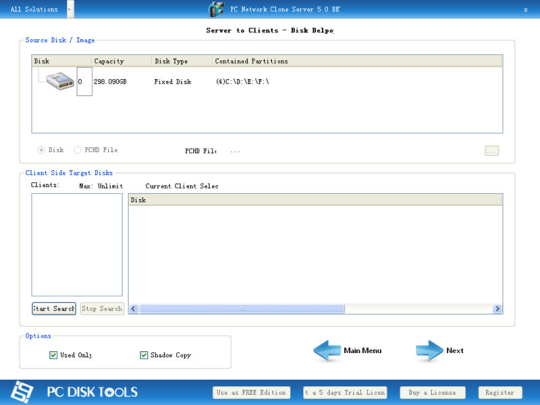
Task: Select the Fixed Disk type cell
Action: coord(173,82)
